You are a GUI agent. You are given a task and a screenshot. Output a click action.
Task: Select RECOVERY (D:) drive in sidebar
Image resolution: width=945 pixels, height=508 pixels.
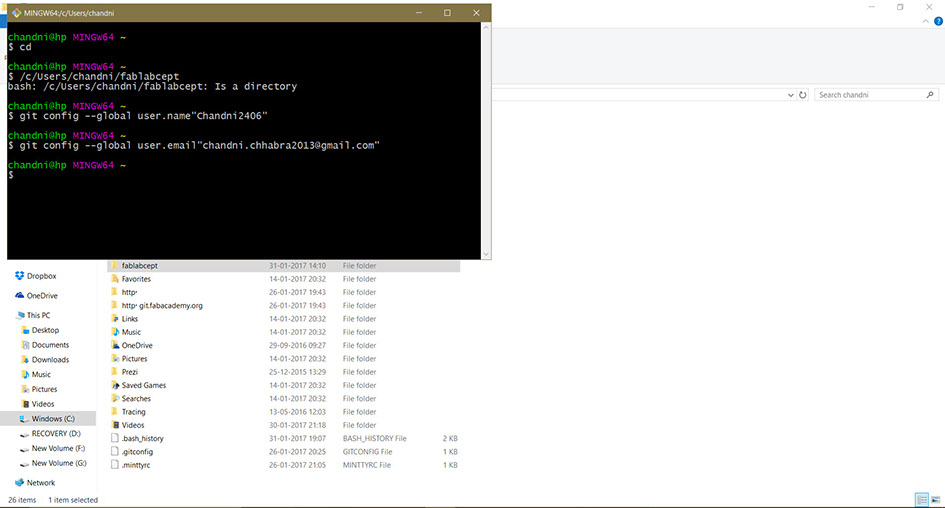(51, 434)
